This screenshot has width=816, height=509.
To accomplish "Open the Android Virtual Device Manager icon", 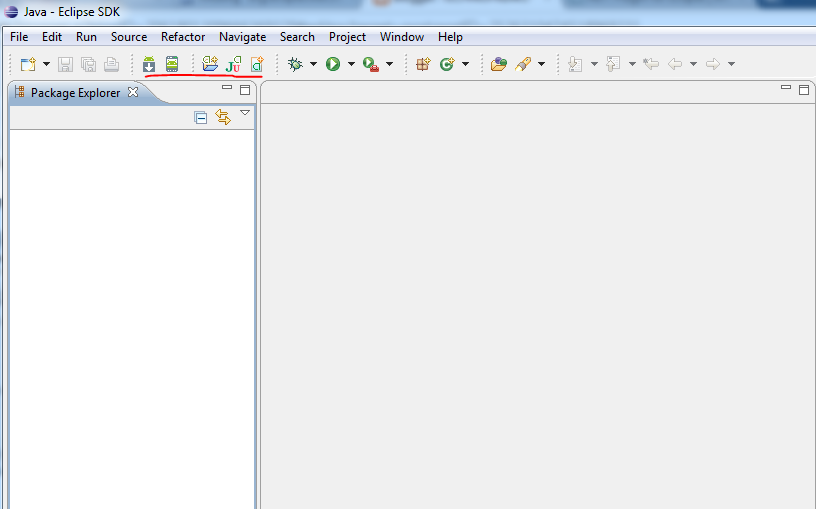I will tap(172, 64).
